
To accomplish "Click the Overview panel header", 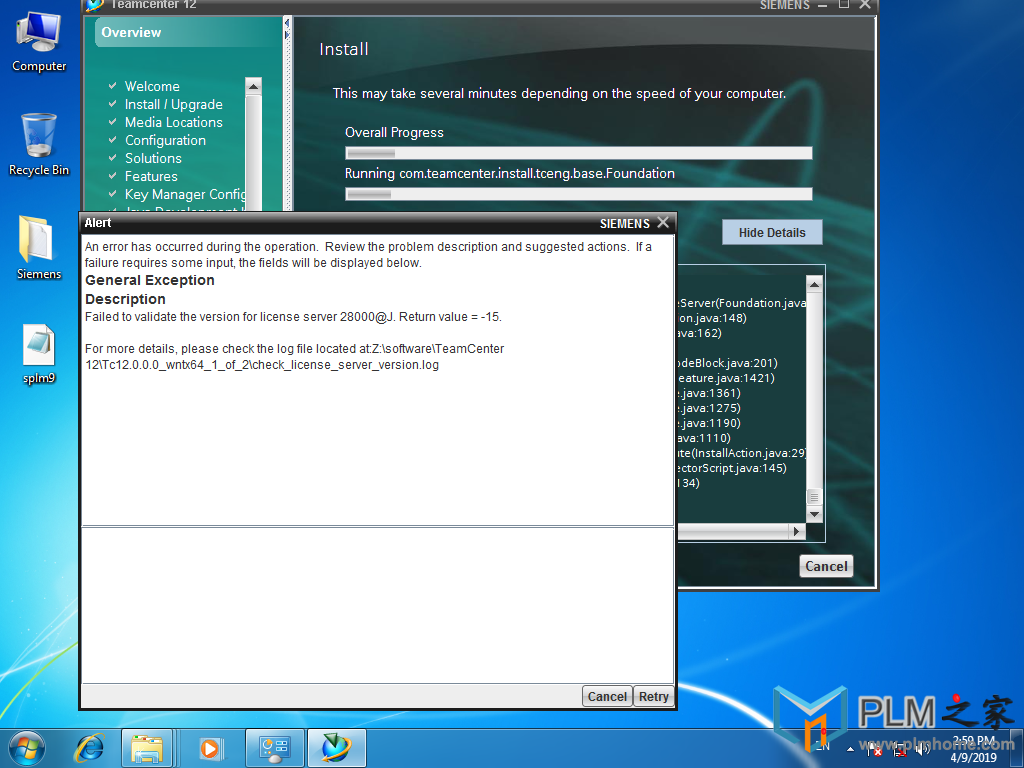I will [187, 33].
